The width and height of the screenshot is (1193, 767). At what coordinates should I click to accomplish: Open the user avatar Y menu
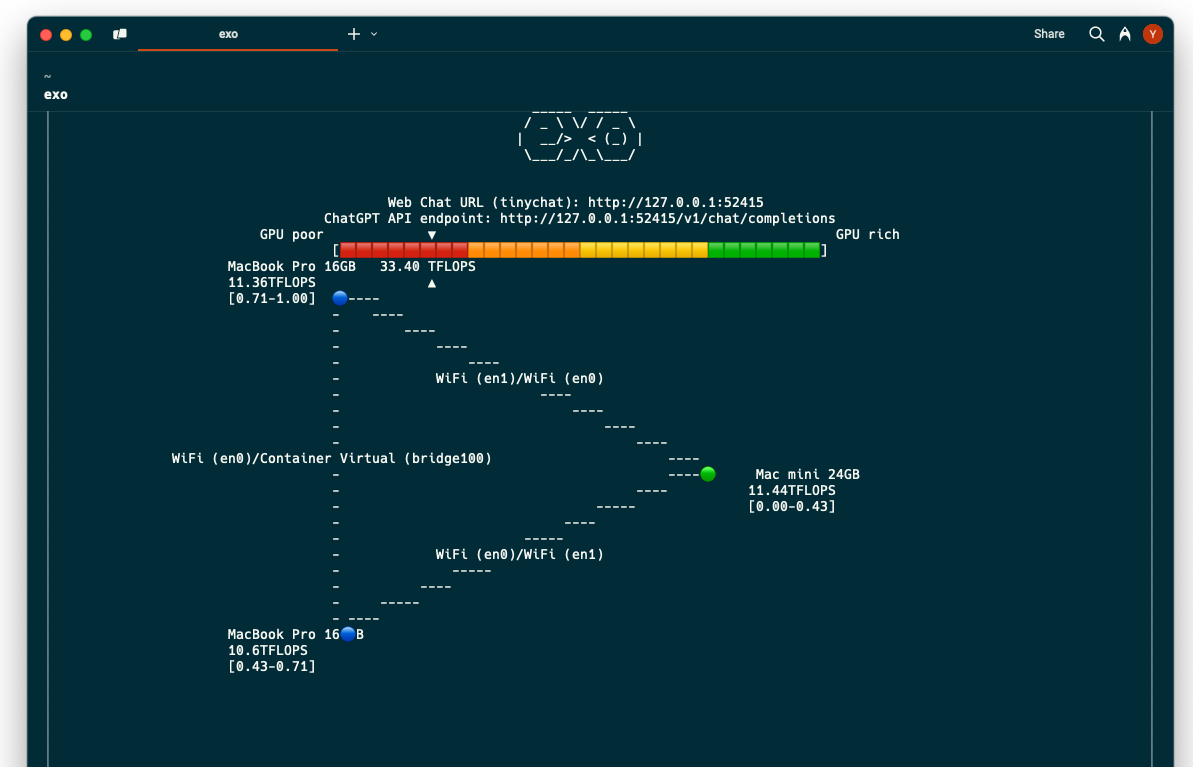click(x=1152, y=34)
